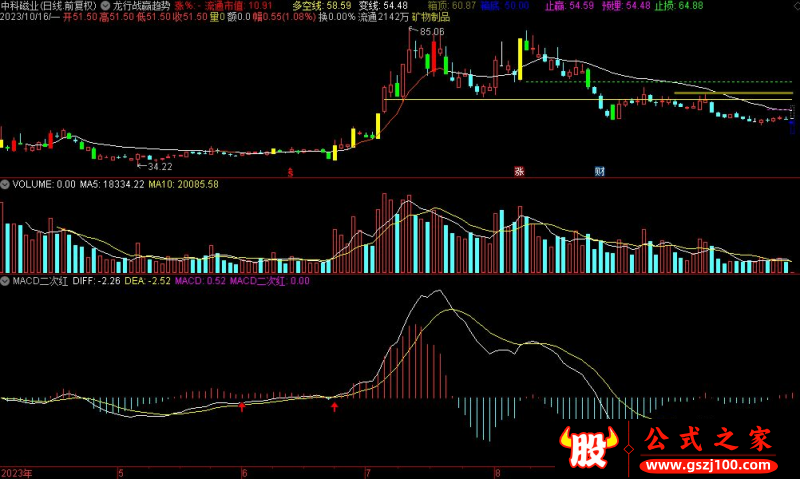This screenshot has height=479, width=800.
Task: Click the 止损: 64.88 value
Action: coord(679,6)
